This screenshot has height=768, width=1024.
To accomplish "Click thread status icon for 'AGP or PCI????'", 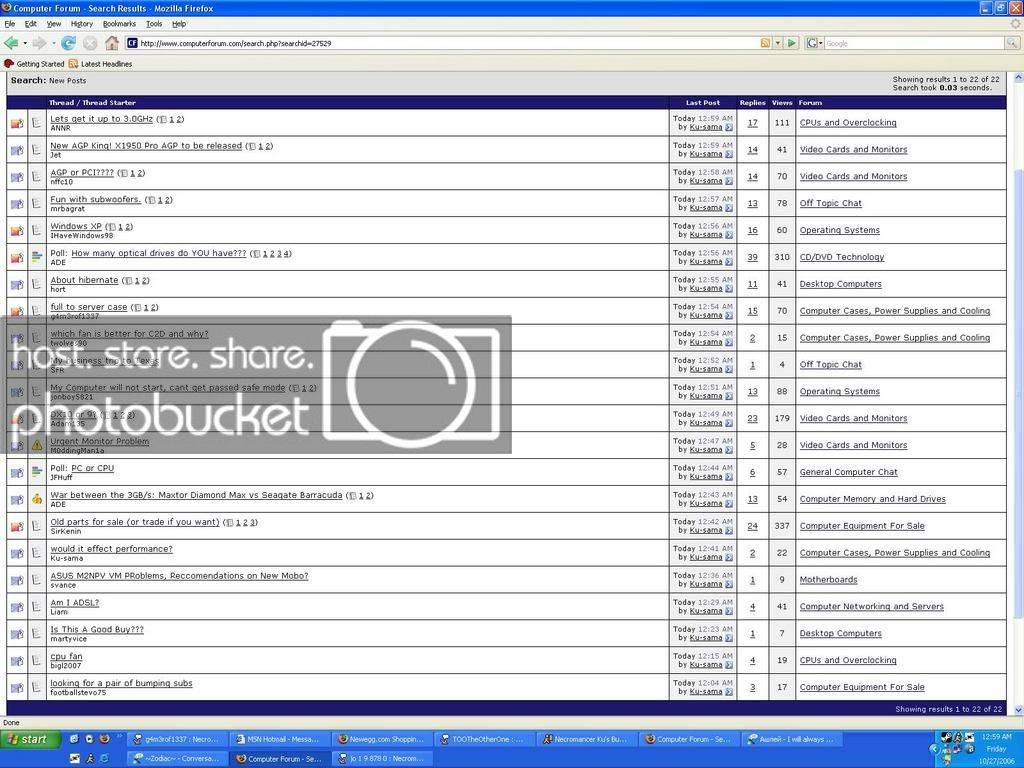I will 17,177.
